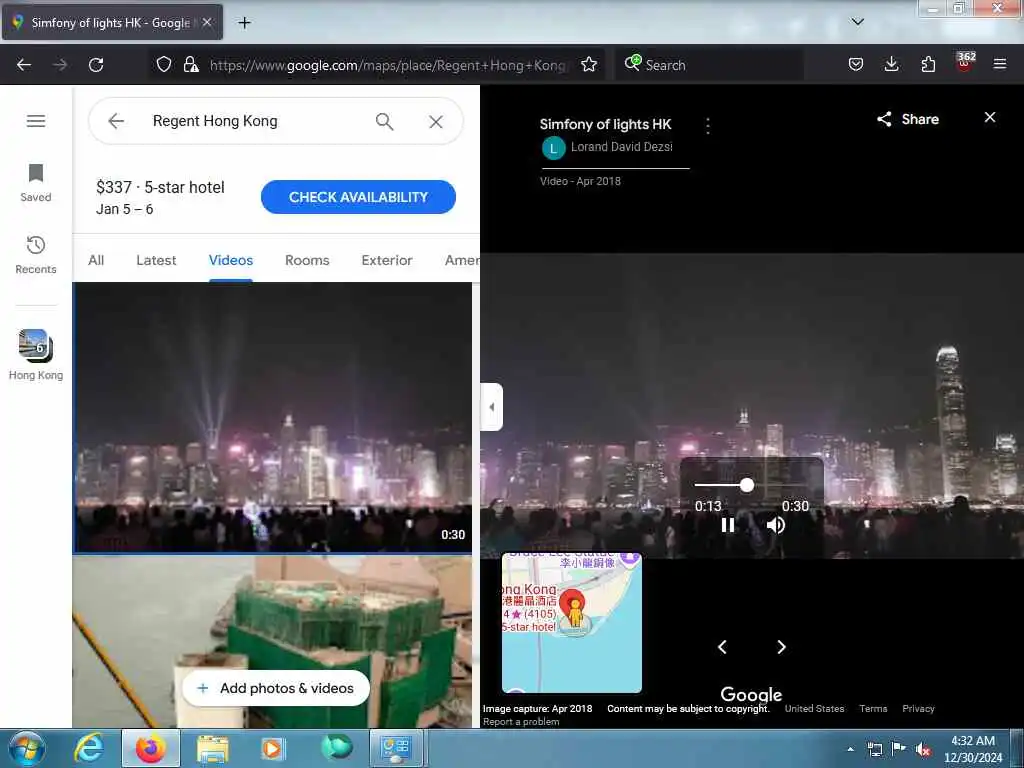Select the skyline light show video thumbnail
Viewport: 1024px width, 768px height.
coord(272,418)
